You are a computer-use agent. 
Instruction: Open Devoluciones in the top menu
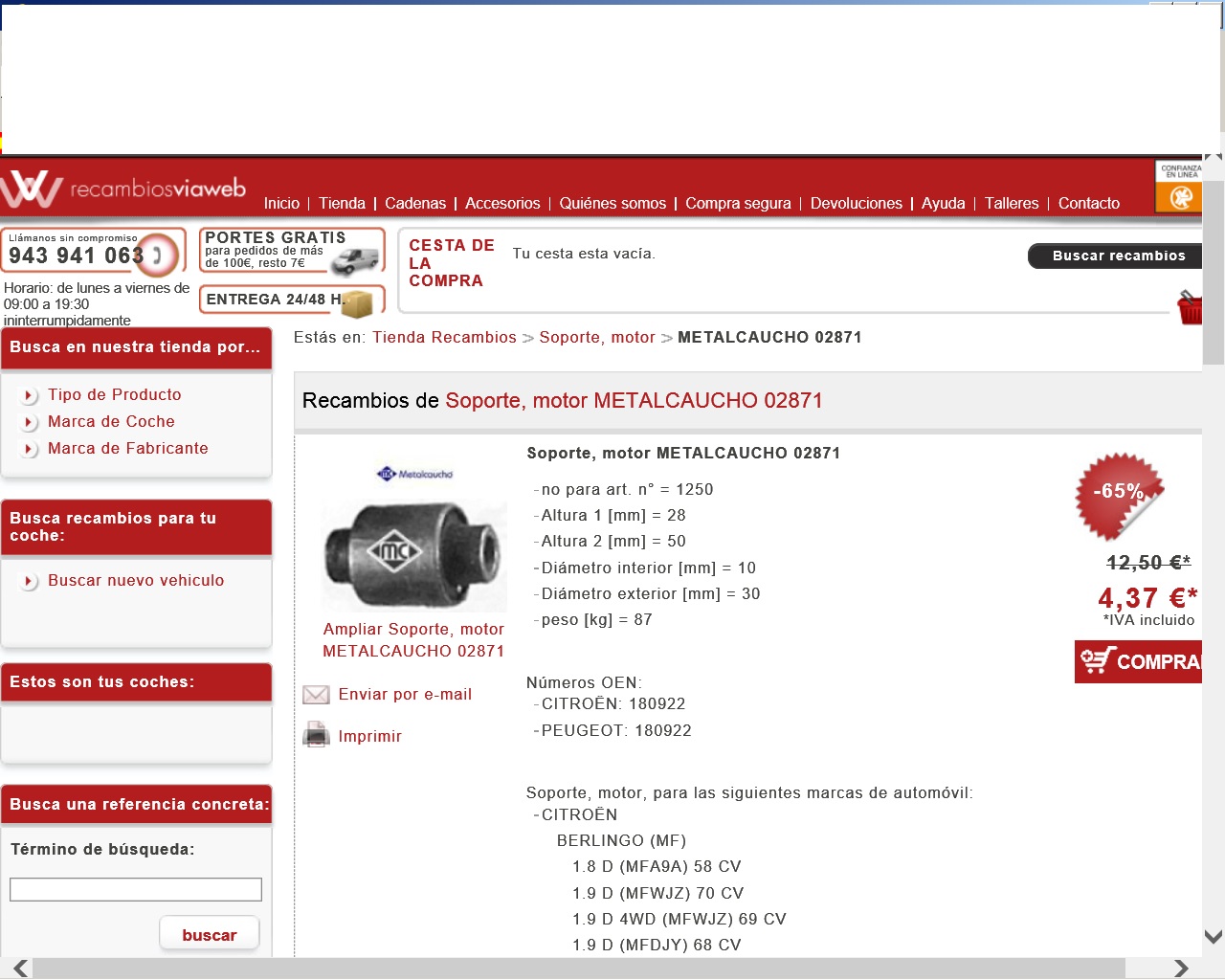click(857, 203)
